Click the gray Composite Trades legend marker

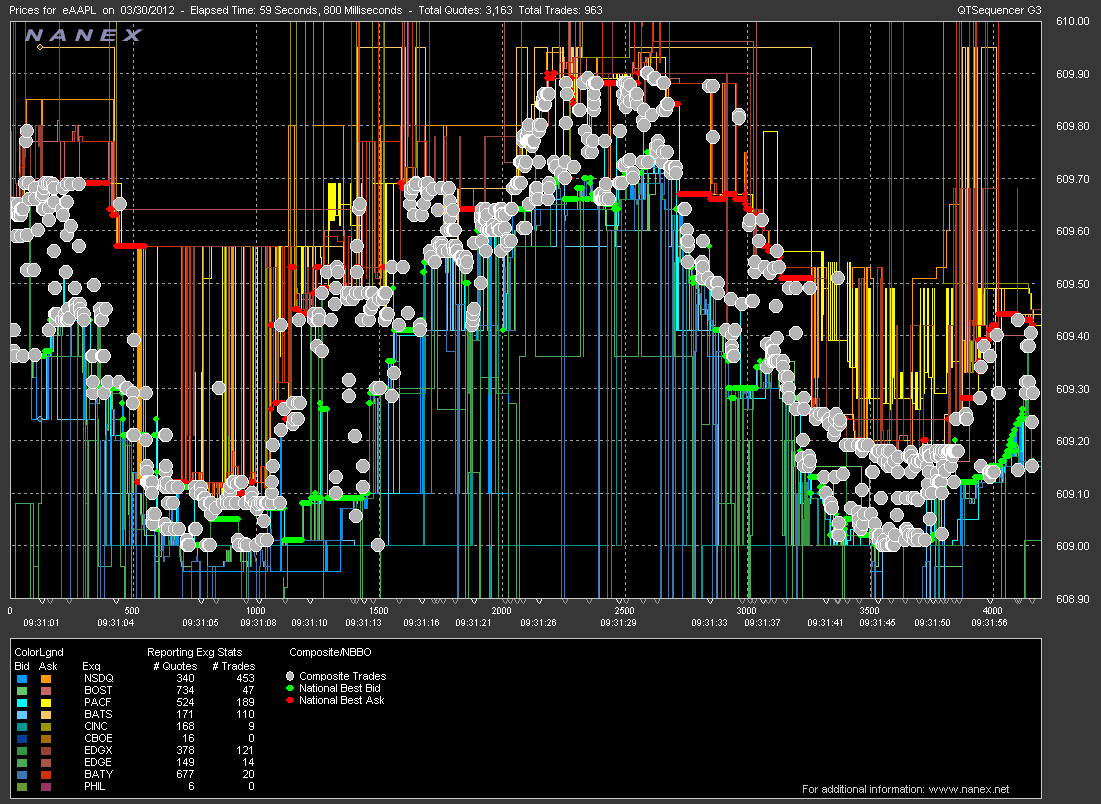click(291, 677)
